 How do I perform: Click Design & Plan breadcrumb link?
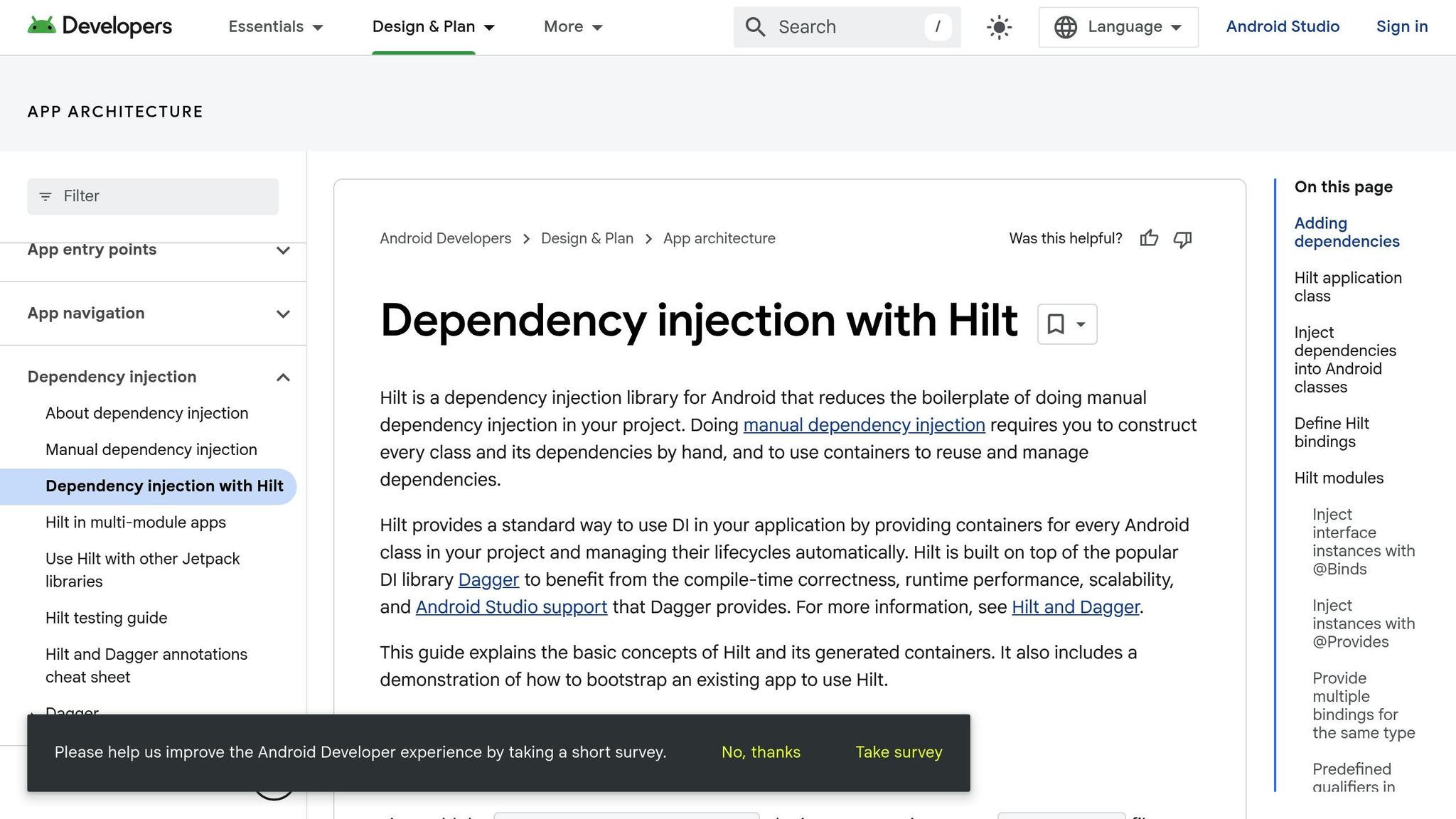(587, 238)
